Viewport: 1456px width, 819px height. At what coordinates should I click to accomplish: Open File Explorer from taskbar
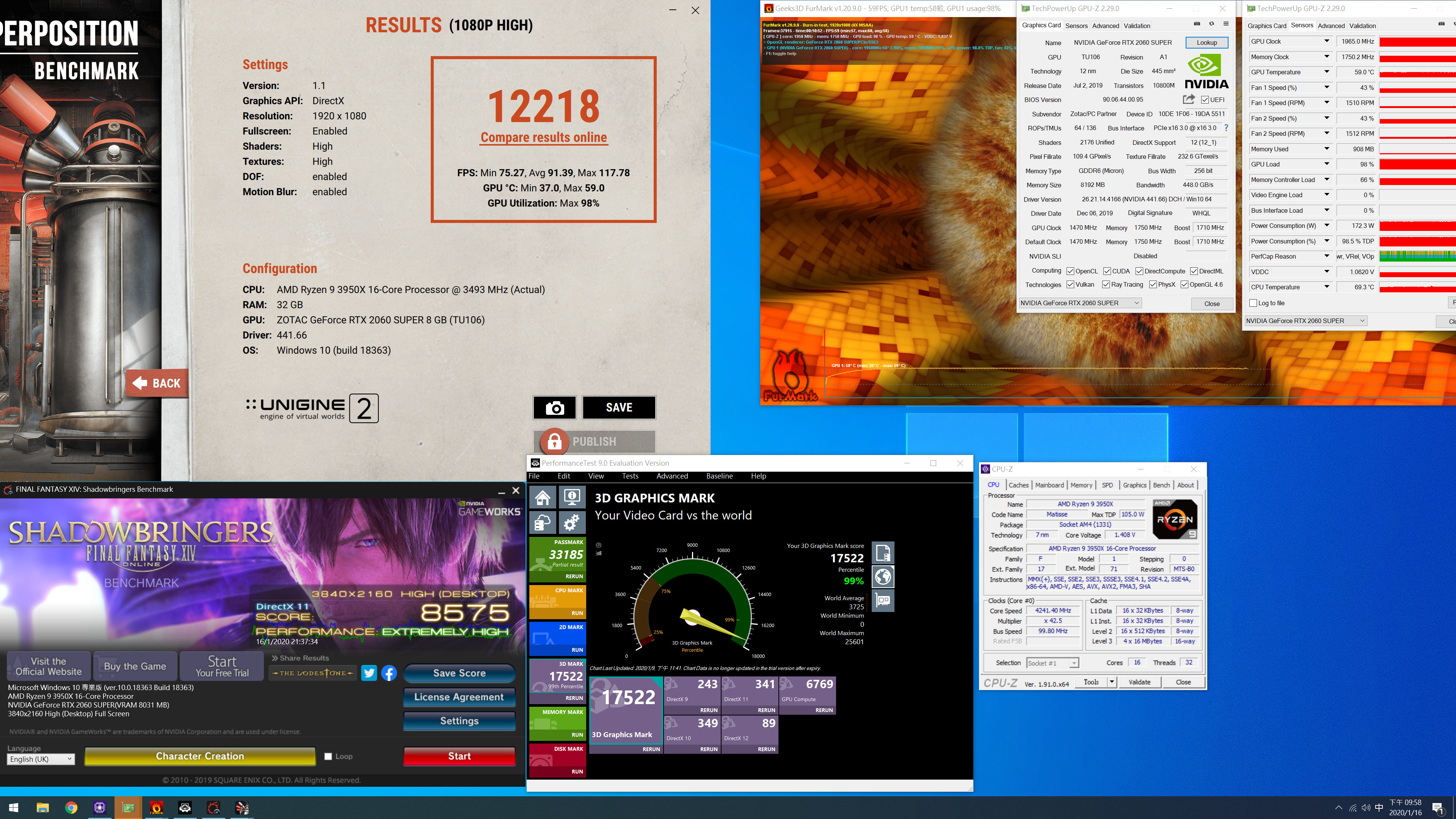click(42, 808)
